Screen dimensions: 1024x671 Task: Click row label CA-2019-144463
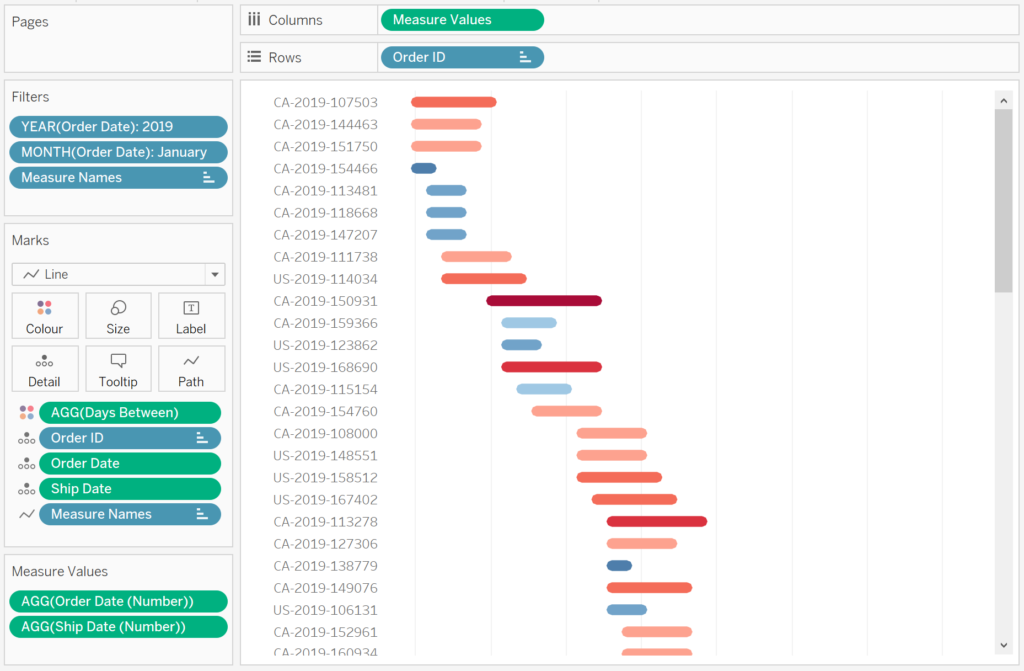tap(325, 124)
